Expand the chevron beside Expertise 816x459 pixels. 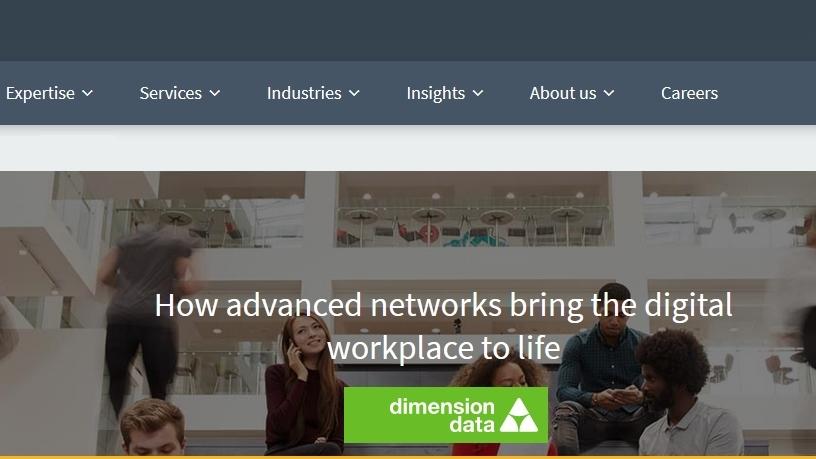[87, 93]
